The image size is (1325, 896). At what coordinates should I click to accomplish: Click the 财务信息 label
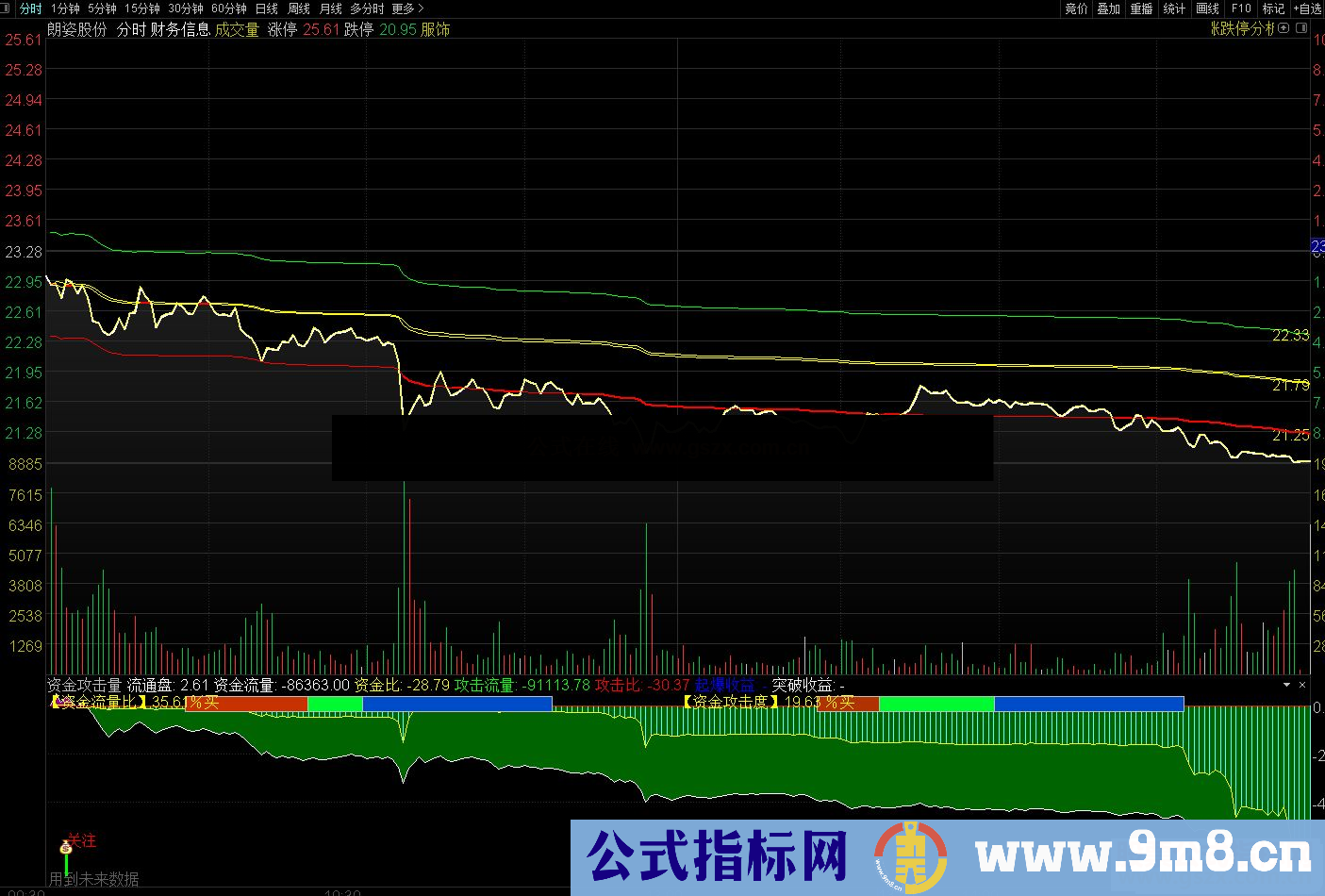tap(180, 29)
